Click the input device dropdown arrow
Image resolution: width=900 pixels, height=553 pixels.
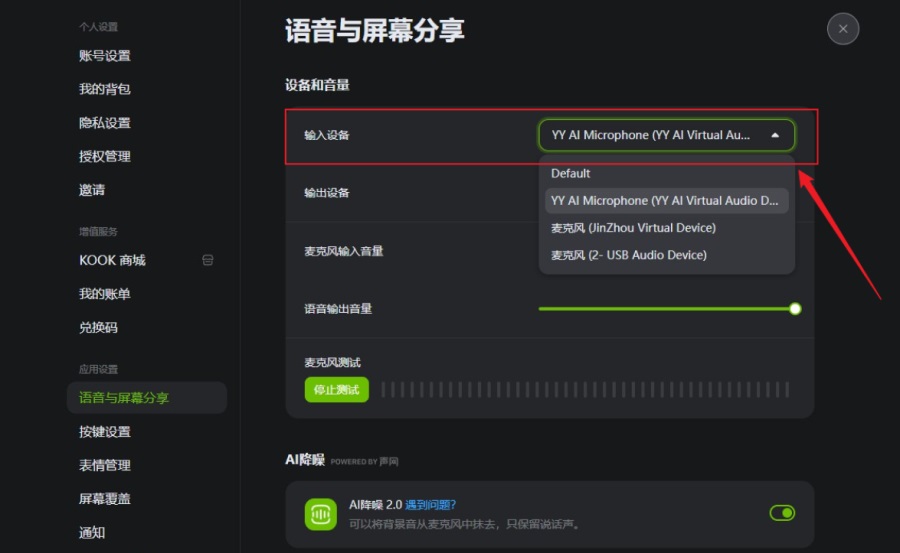(775, 135)
